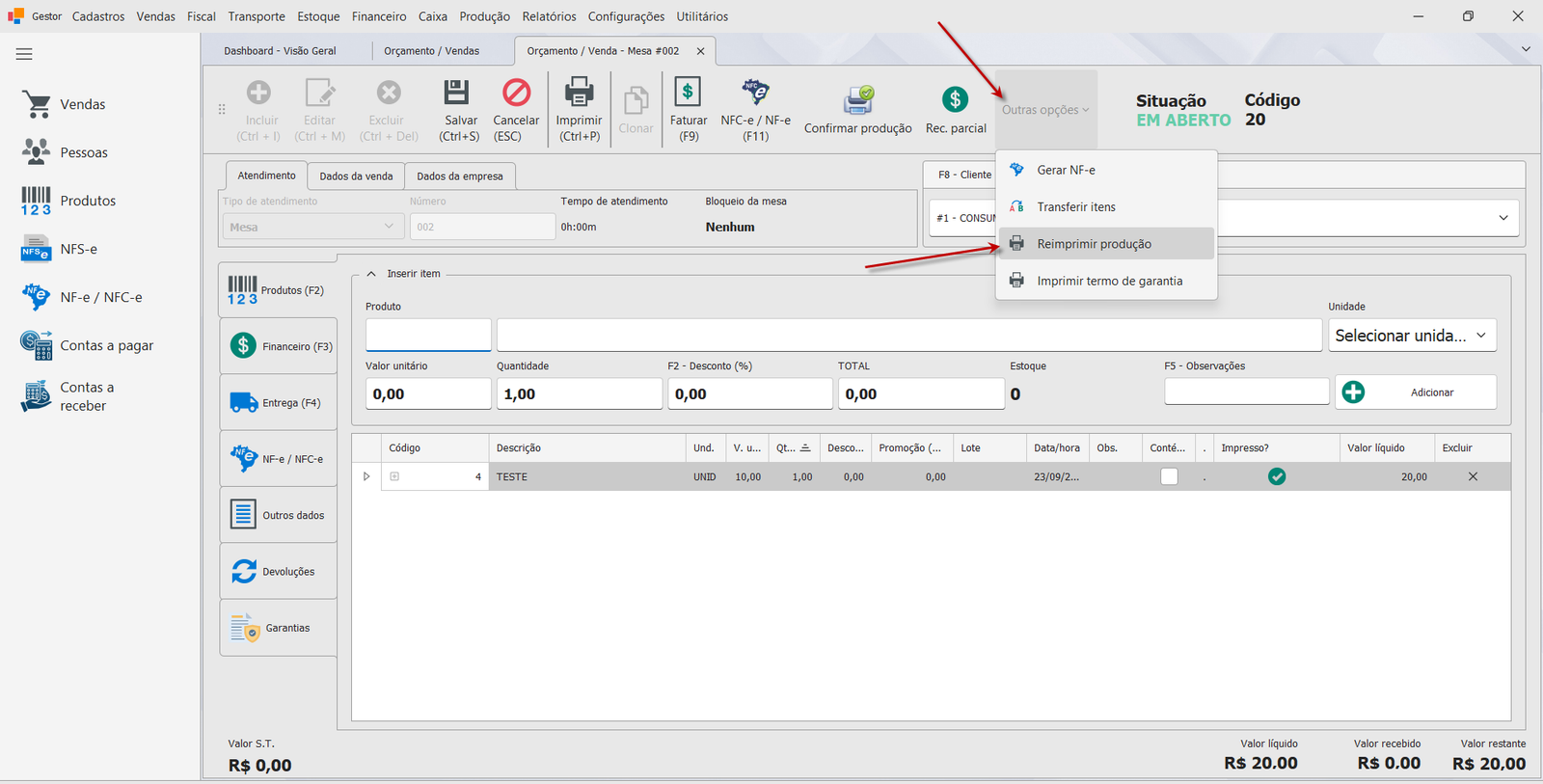This screenshot has height=784, width=1543.
Task: Delete the TESTE row with X
Action: tap(1473, 476)
